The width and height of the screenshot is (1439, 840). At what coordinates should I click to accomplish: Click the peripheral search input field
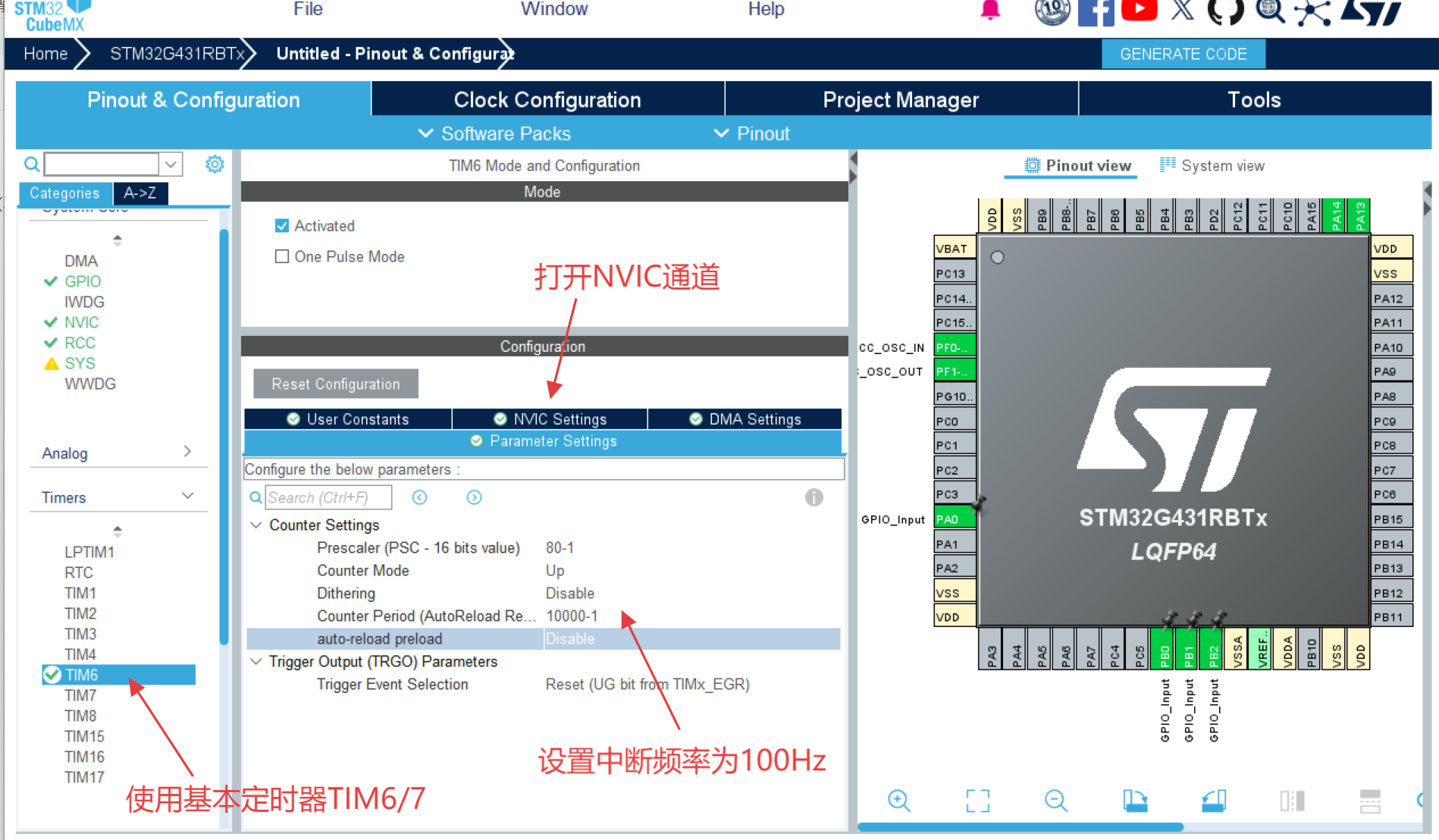pyautogui.click(x=102, y=164)
